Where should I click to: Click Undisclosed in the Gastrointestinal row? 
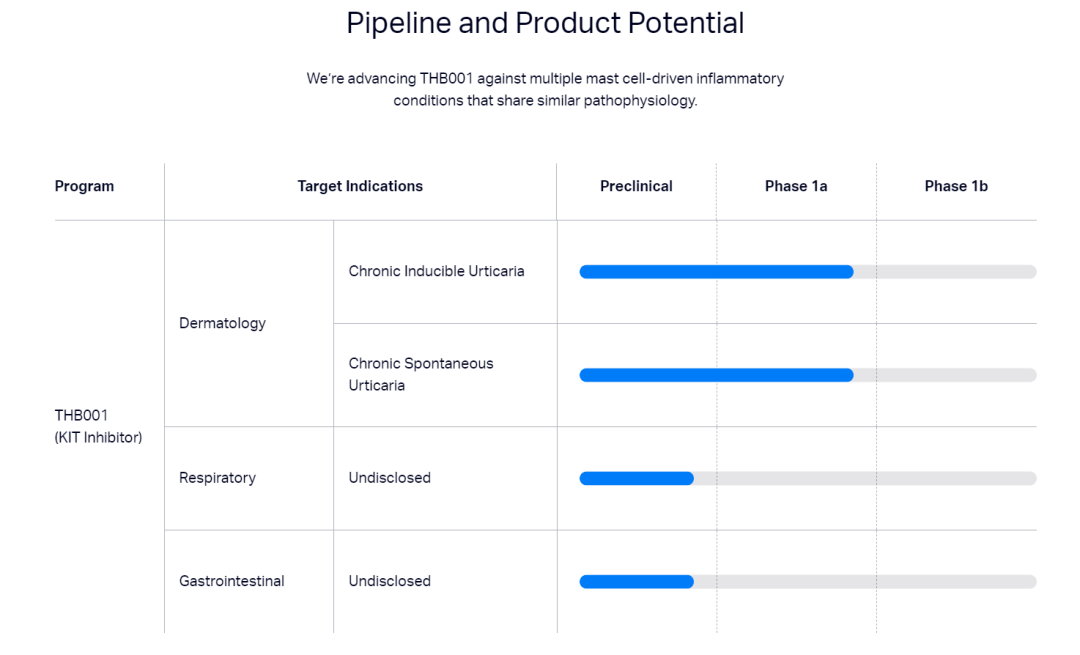[389, 581]
